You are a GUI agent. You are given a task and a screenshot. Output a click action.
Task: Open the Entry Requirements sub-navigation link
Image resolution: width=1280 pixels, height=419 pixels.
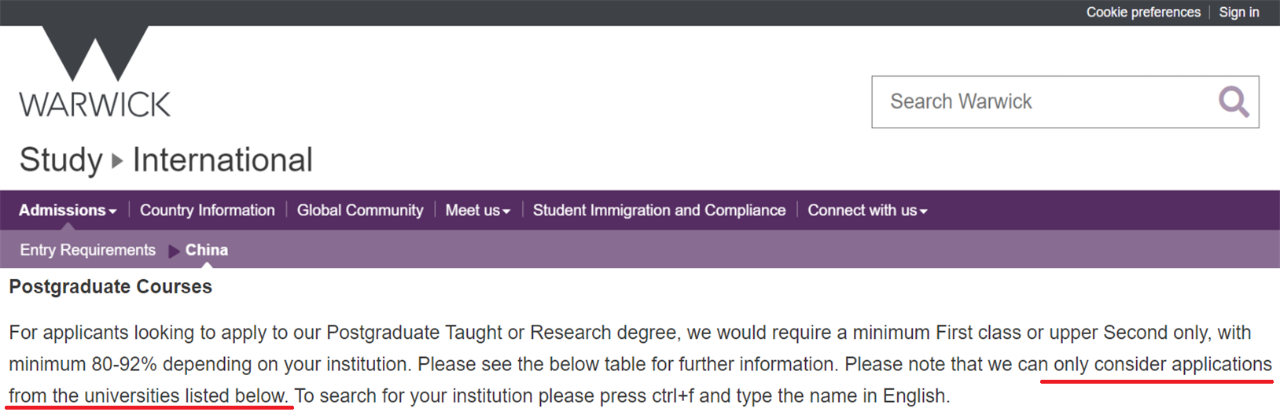coord(88,250)
